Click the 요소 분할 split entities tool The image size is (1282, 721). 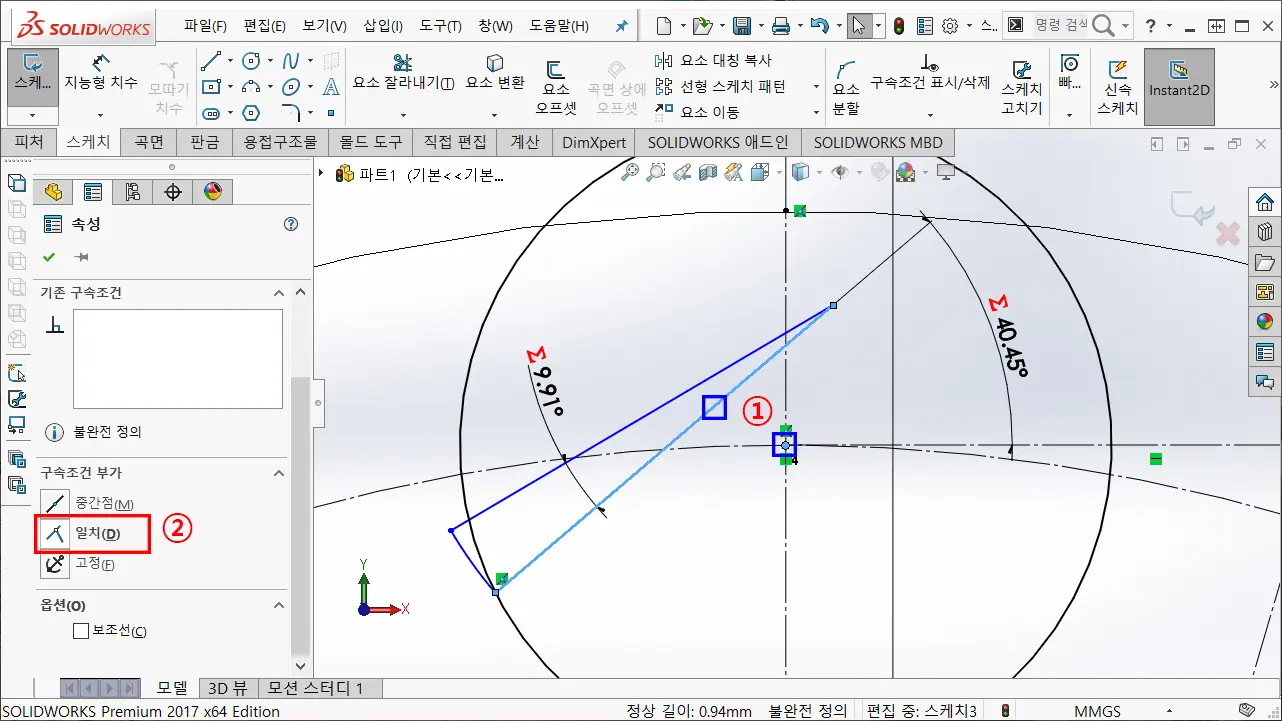[x=846, y=87]
